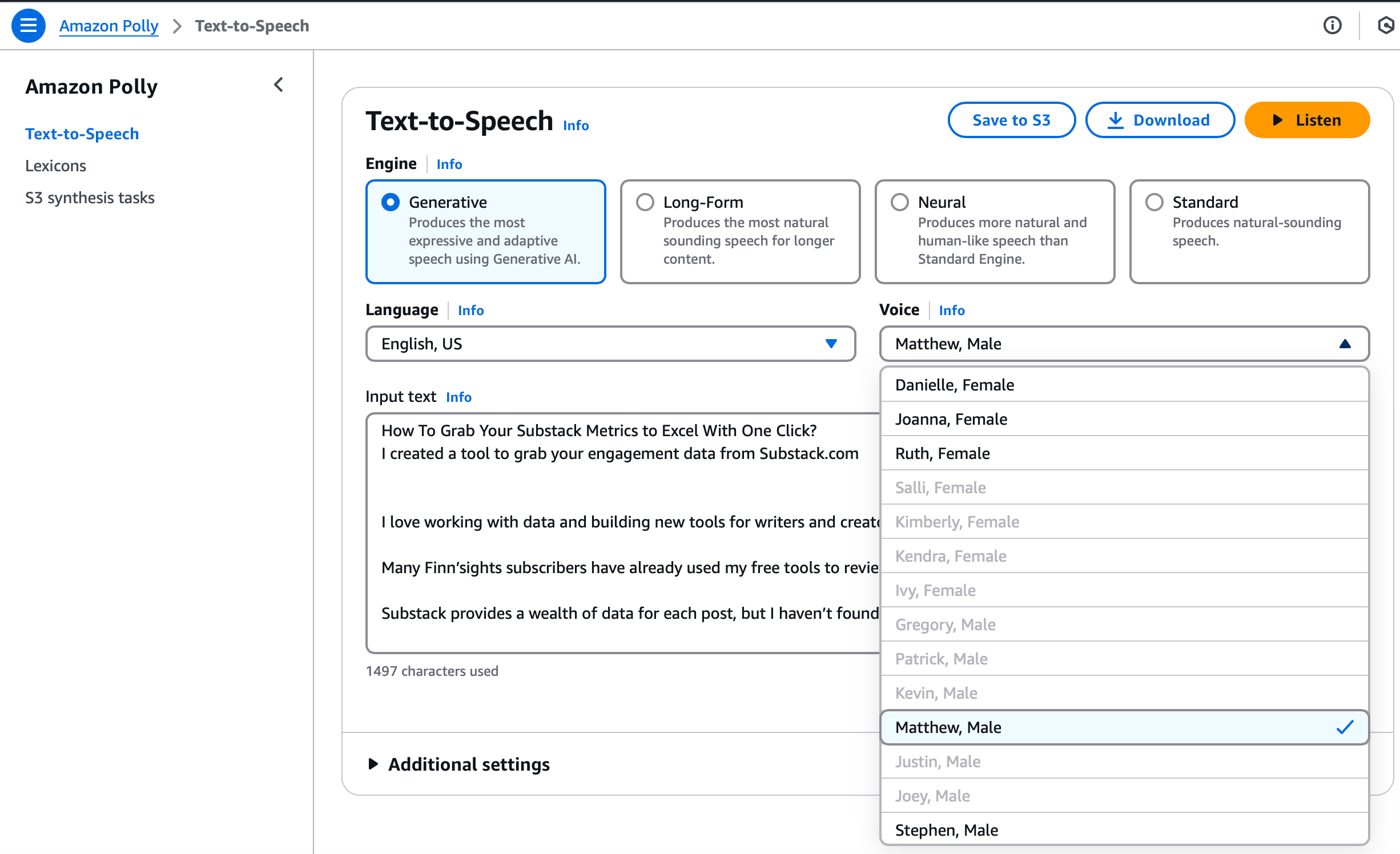Screen dimensions: 1400x854
Task: Click the hexagon settings icon in header
Action: [x=1385, y=25]
